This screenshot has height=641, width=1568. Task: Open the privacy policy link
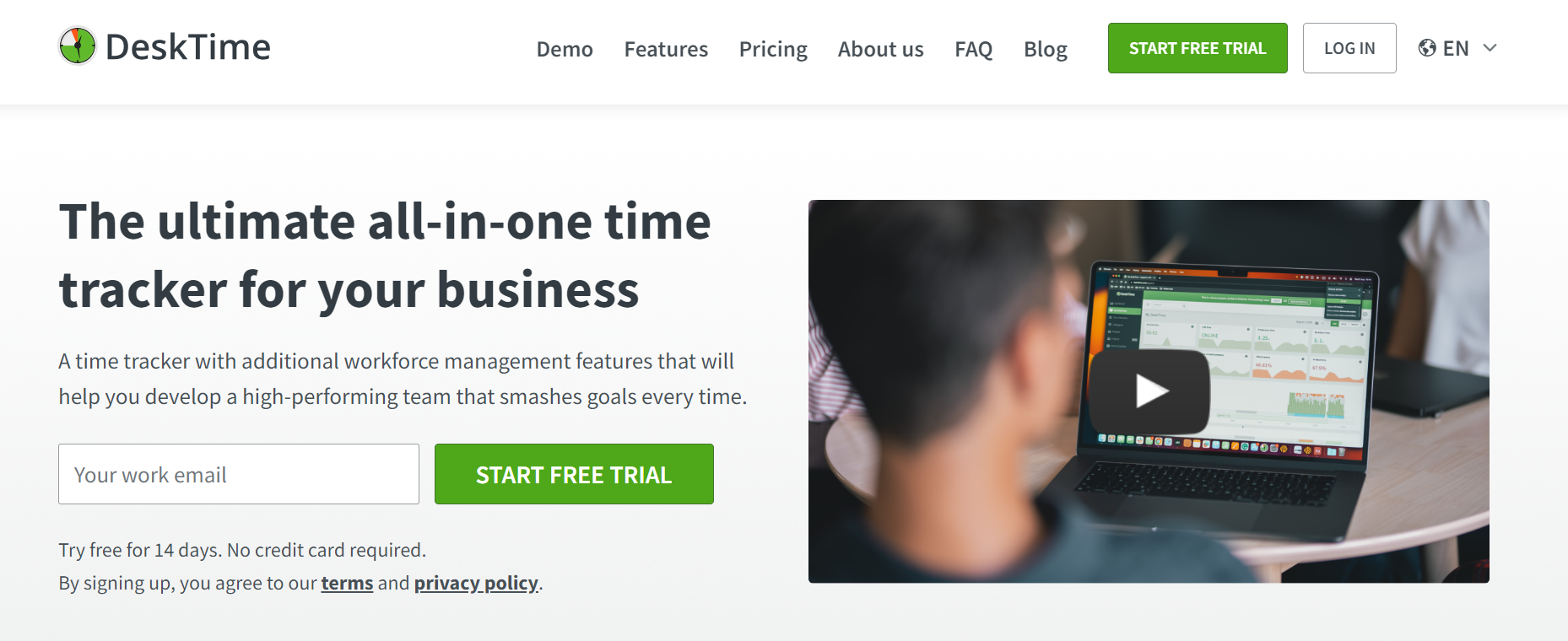pyautogui.click(x=476, y=583)
